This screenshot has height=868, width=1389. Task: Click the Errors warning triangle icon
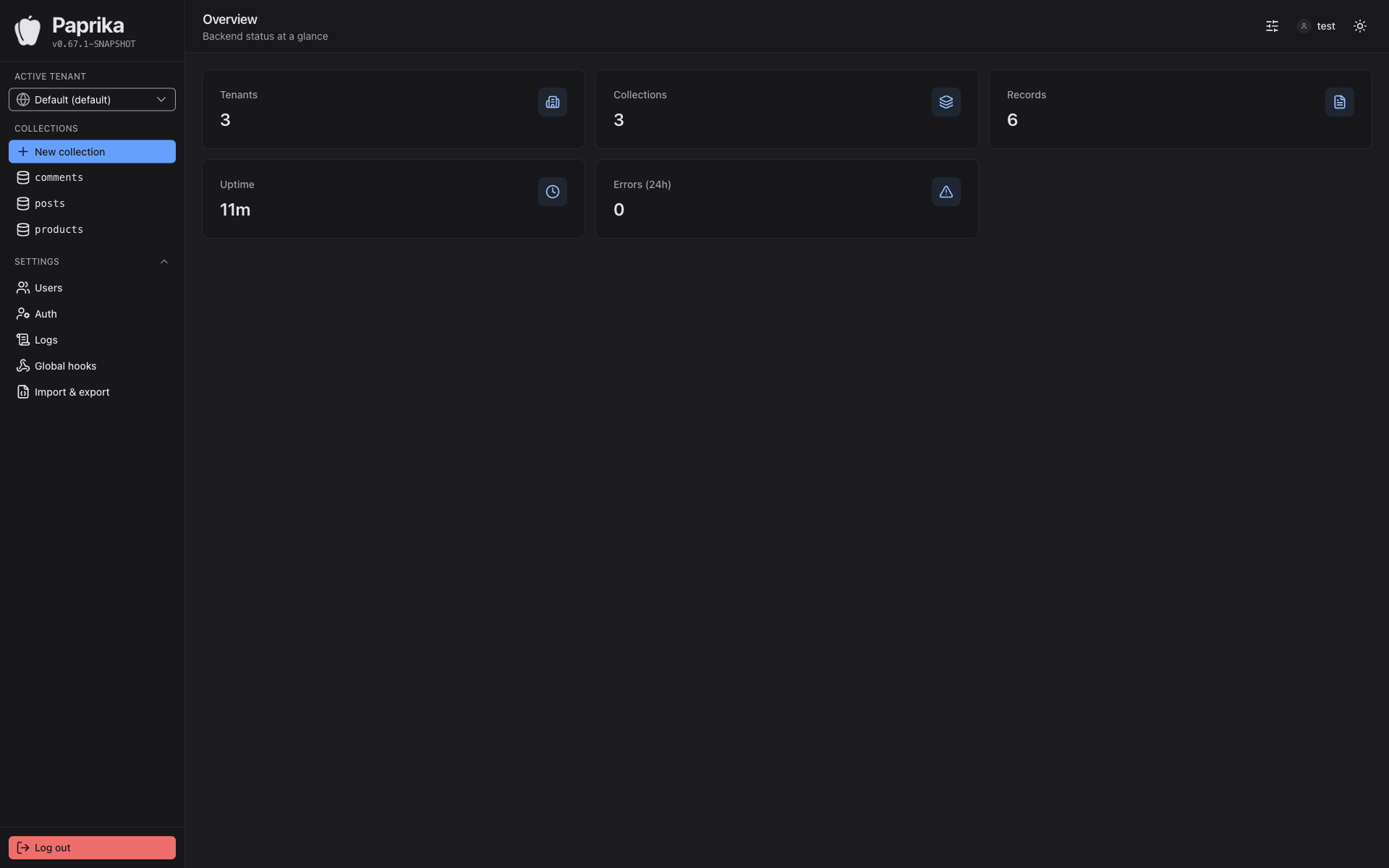pos(946,192)
